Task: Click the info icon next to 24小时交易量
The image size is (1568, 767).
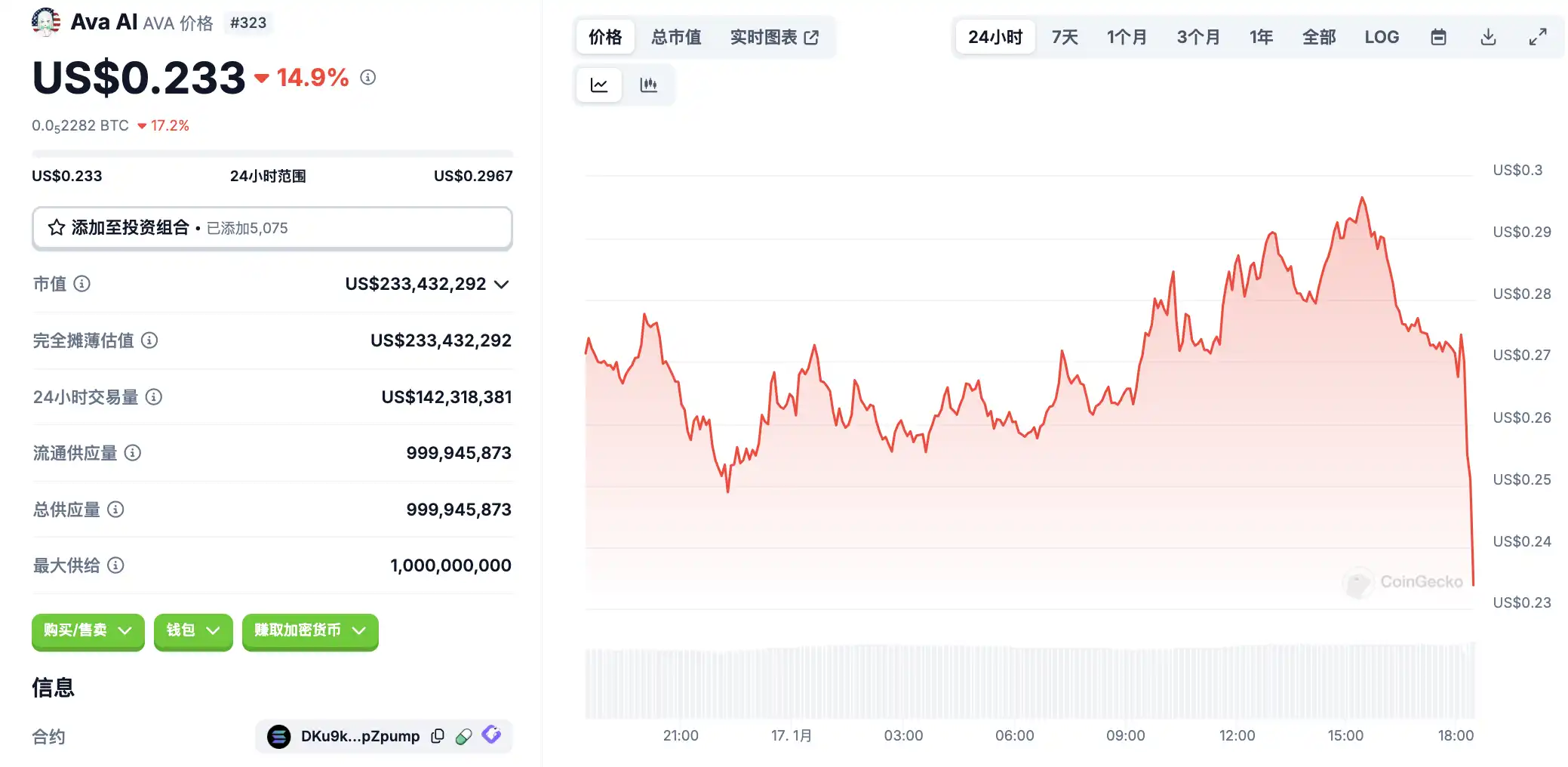Action: coord(154,397)
